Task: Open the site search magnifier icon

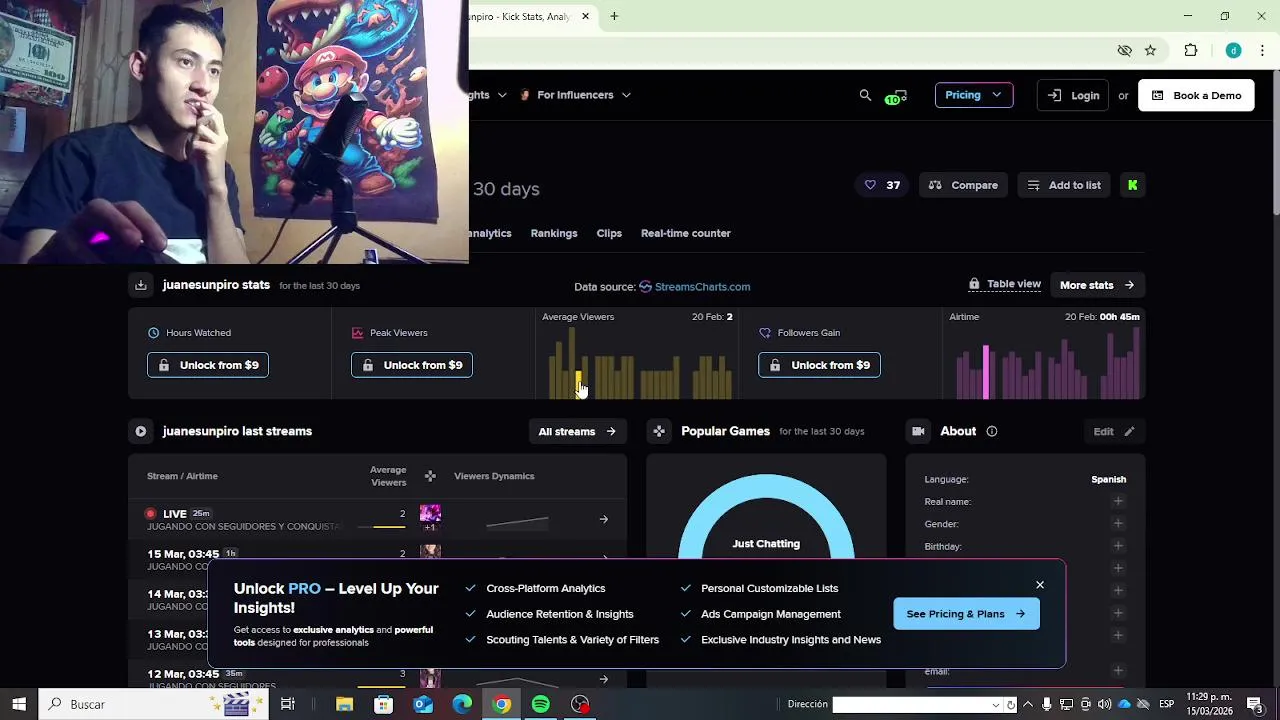Action: [865, 95]
